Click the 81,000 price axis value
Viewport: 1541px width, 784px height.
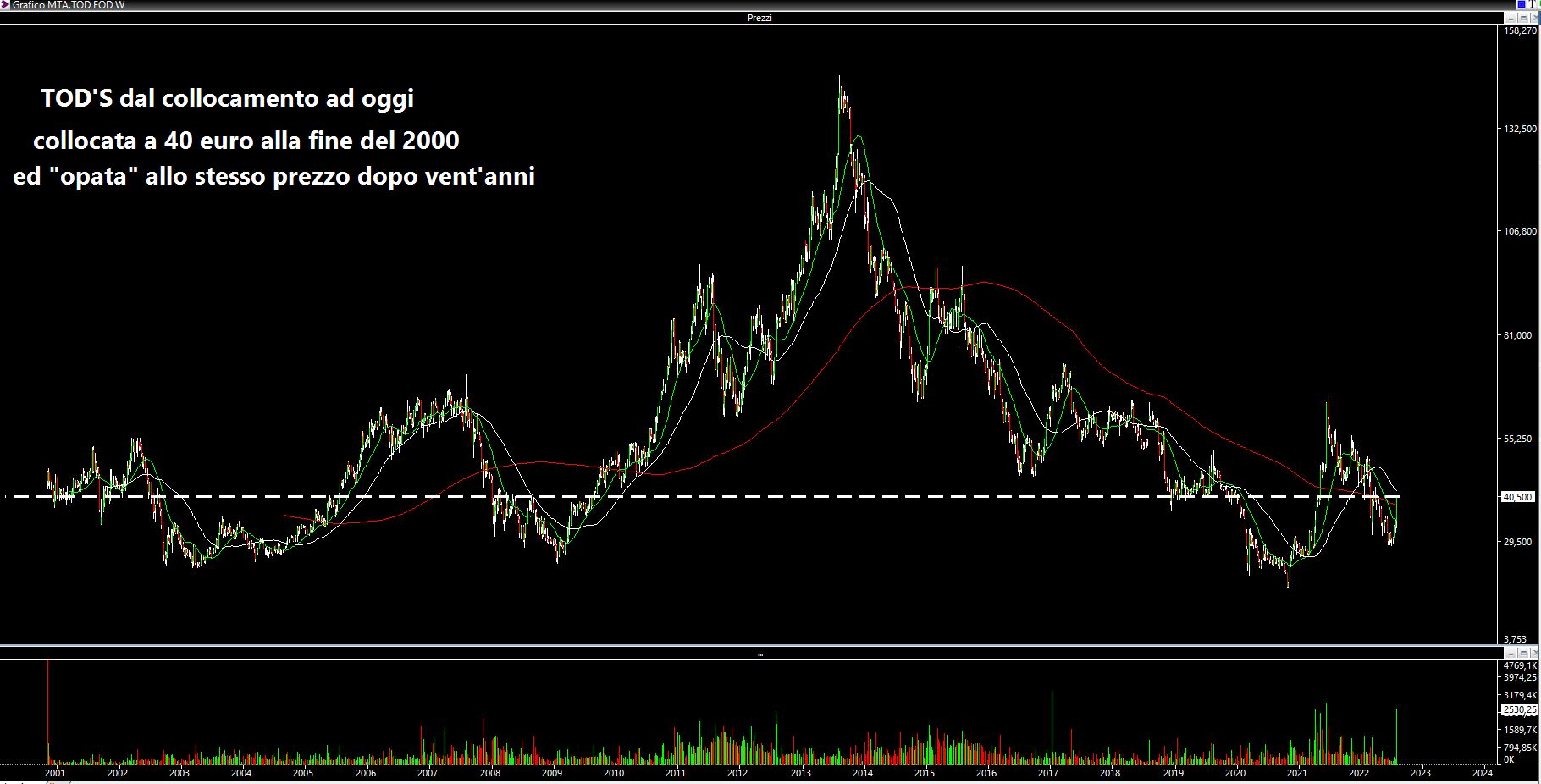(x=1517, y=335)
